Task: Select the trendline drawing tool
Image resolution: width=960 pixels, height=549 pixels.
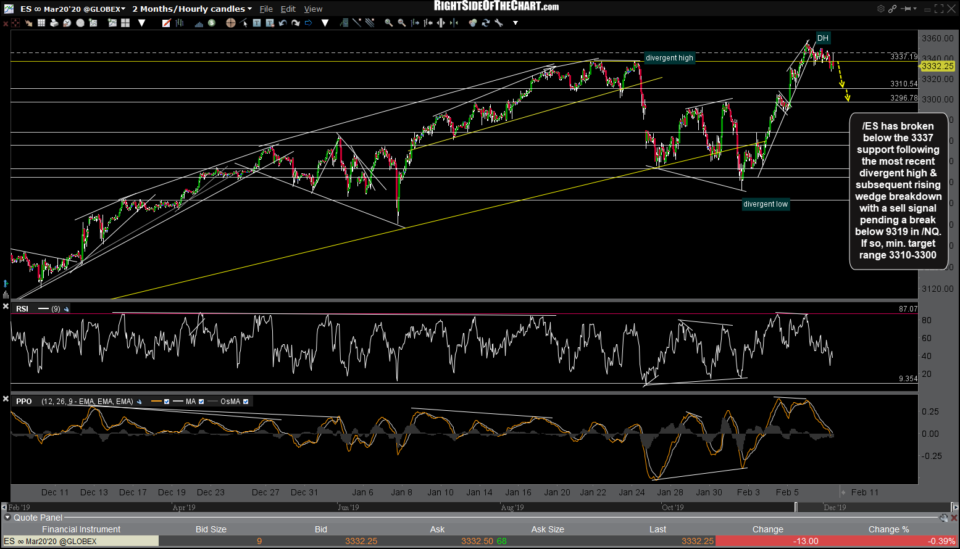Action: pyautogui.click(x=356, y=23)
